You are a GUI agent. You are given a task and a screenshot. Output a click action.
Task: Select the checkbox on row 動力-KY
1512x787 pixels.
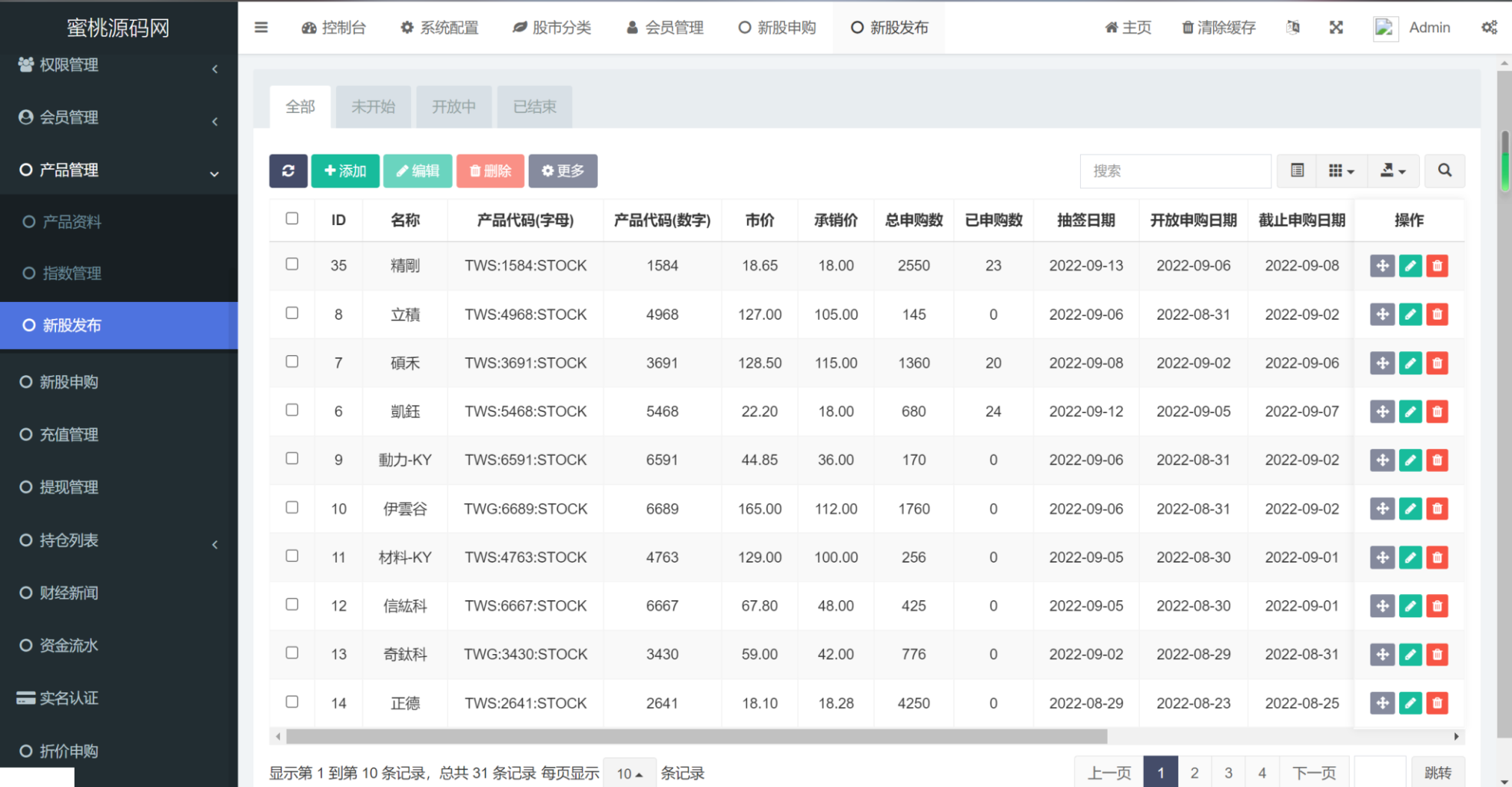click(291, 459)
